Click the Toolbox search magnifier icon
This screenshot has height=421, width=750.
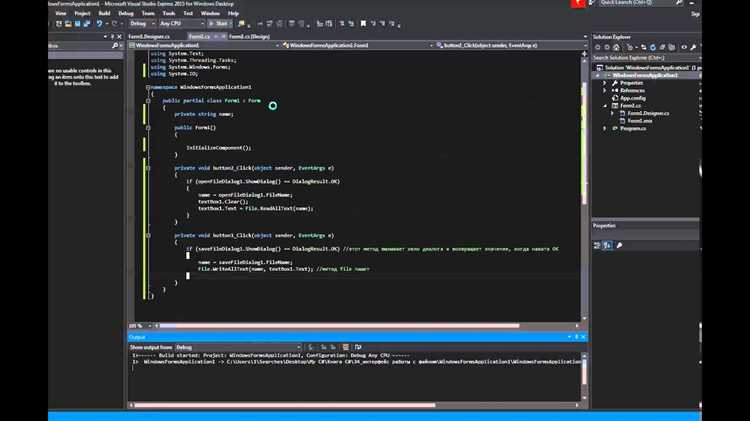[115, 45]
